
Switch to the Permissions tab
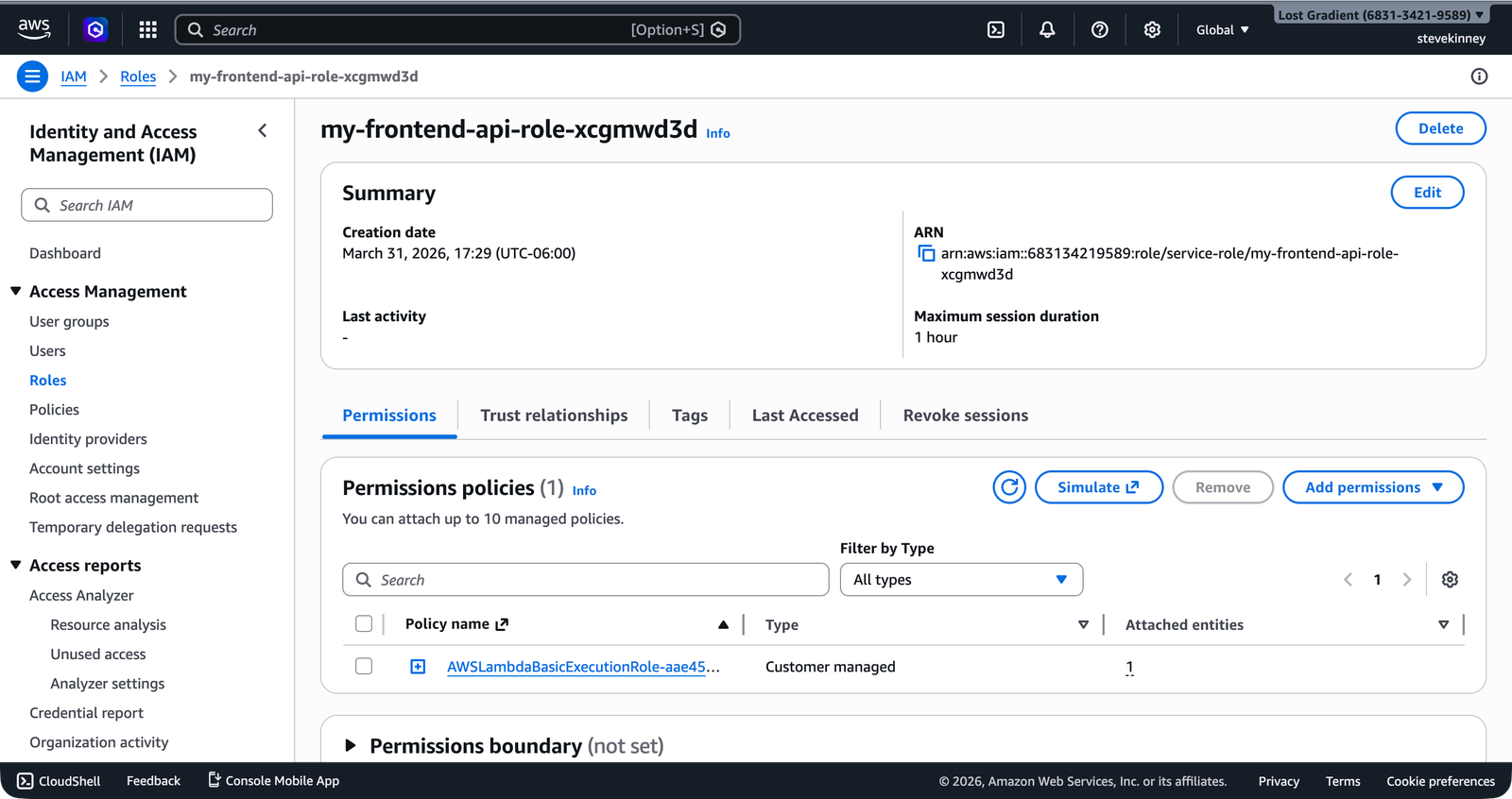point(389,416)
